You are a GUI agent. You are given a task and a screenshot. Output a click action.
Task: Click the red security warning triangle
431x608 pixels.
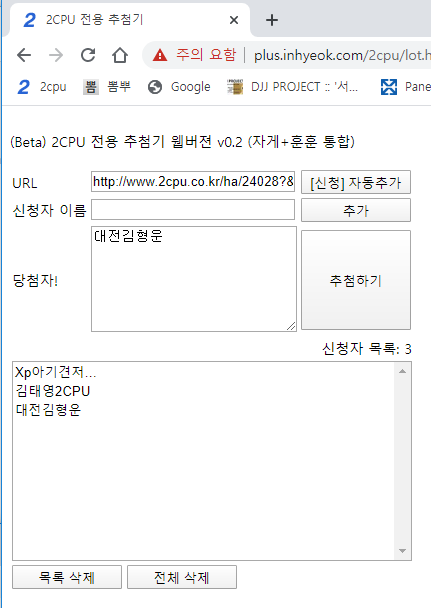tap(160, 55)
